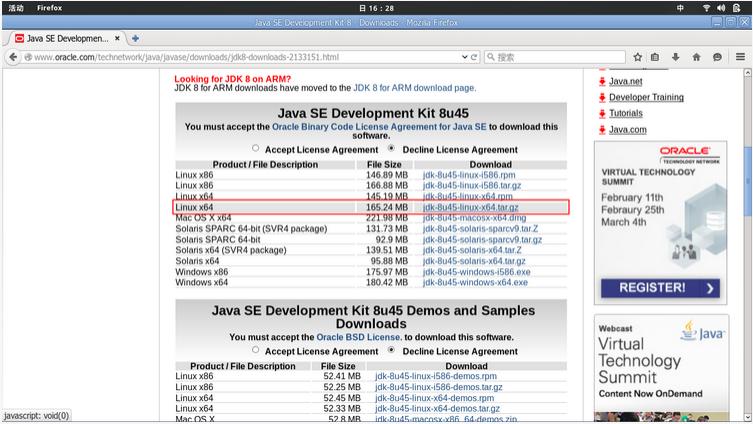Click the Oracle favicon on the tab
The height and width of the screenshot is (424, 753).
(19, 38)
